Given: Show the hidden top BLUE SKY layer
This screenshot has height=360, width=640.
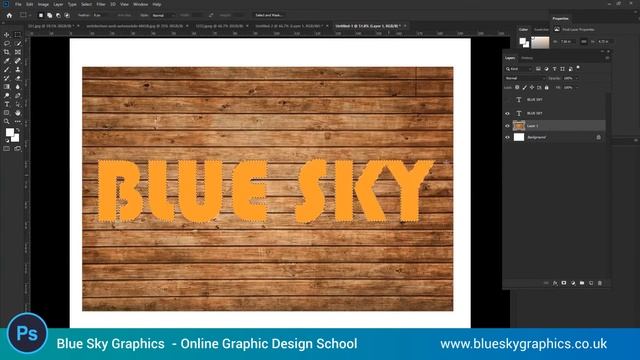Looking at the screenshot, I should (x=507, y=100).
